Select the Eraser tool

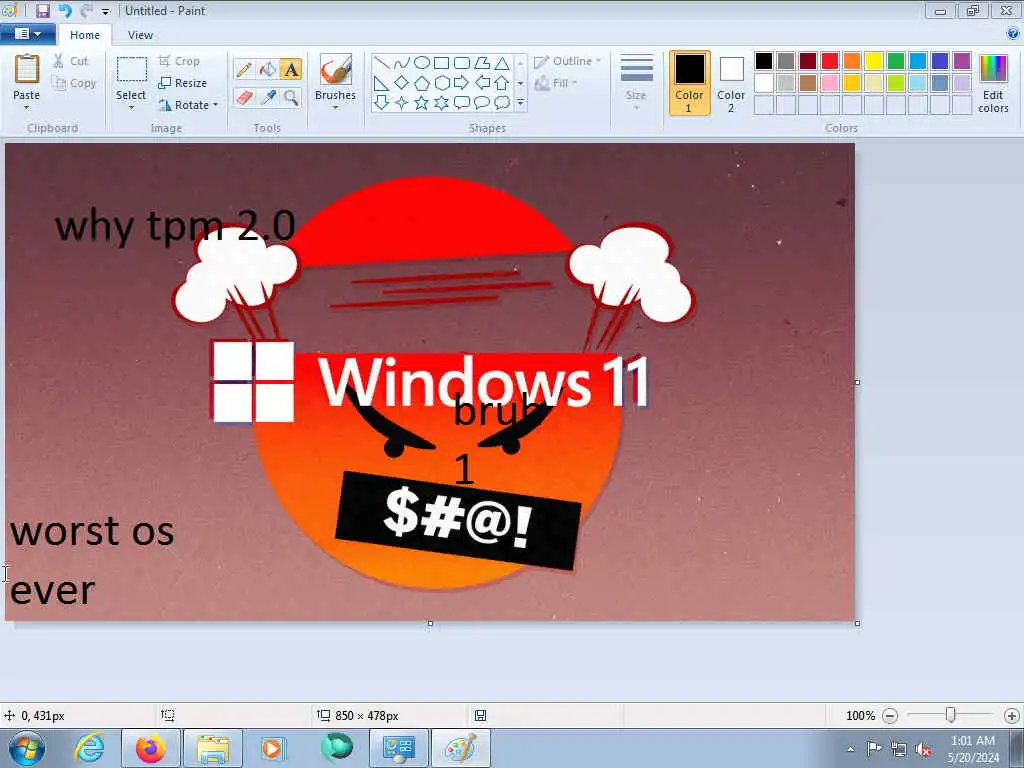tap(244, 98)
